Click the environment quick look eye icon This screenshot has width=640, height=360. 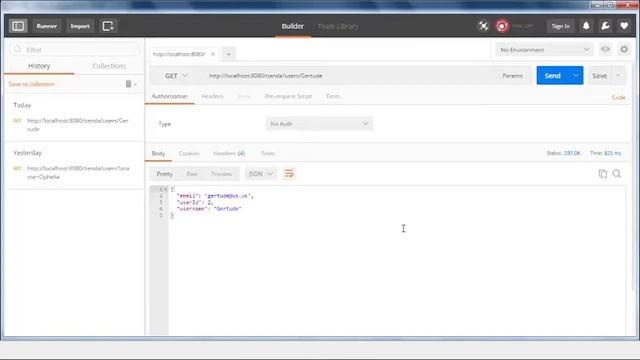pos(605,49)
